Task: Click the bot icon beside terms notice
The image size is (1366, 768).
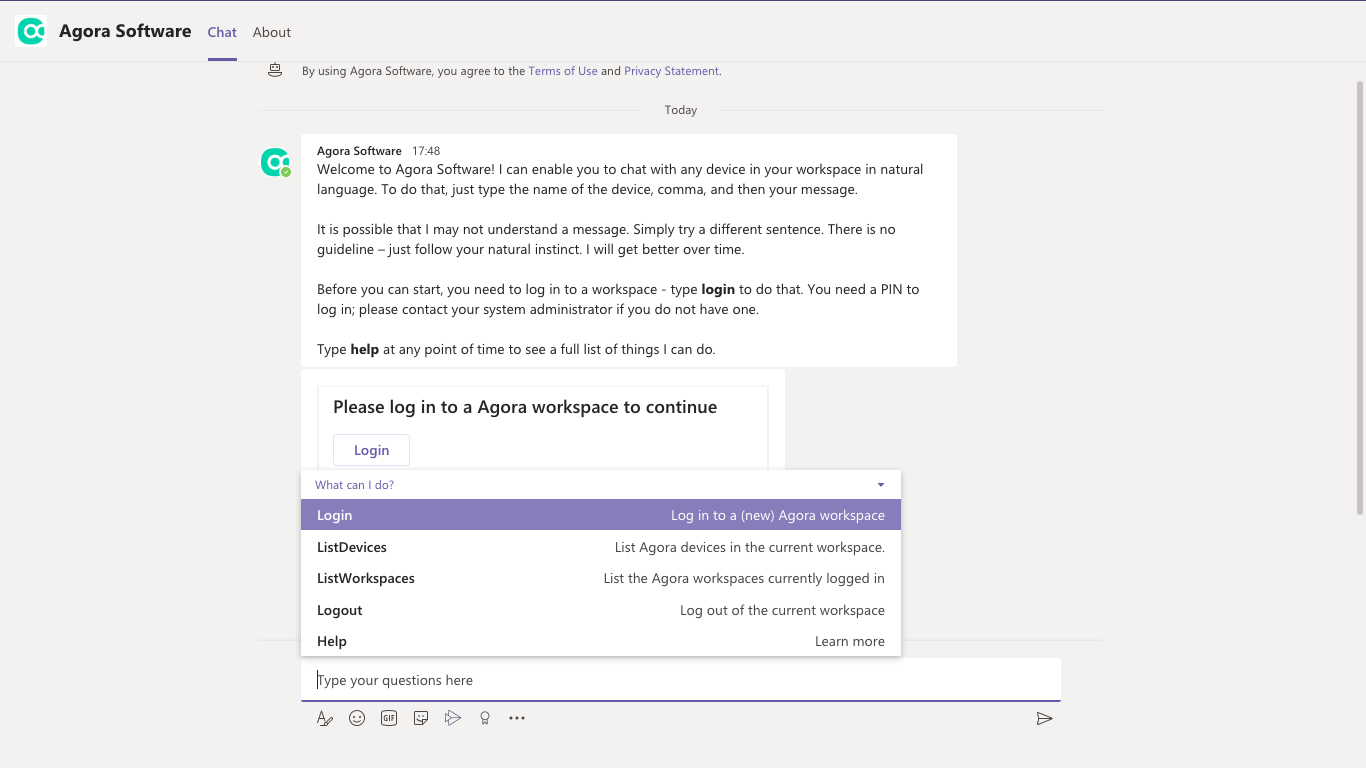Action: (x=275, y=70)
